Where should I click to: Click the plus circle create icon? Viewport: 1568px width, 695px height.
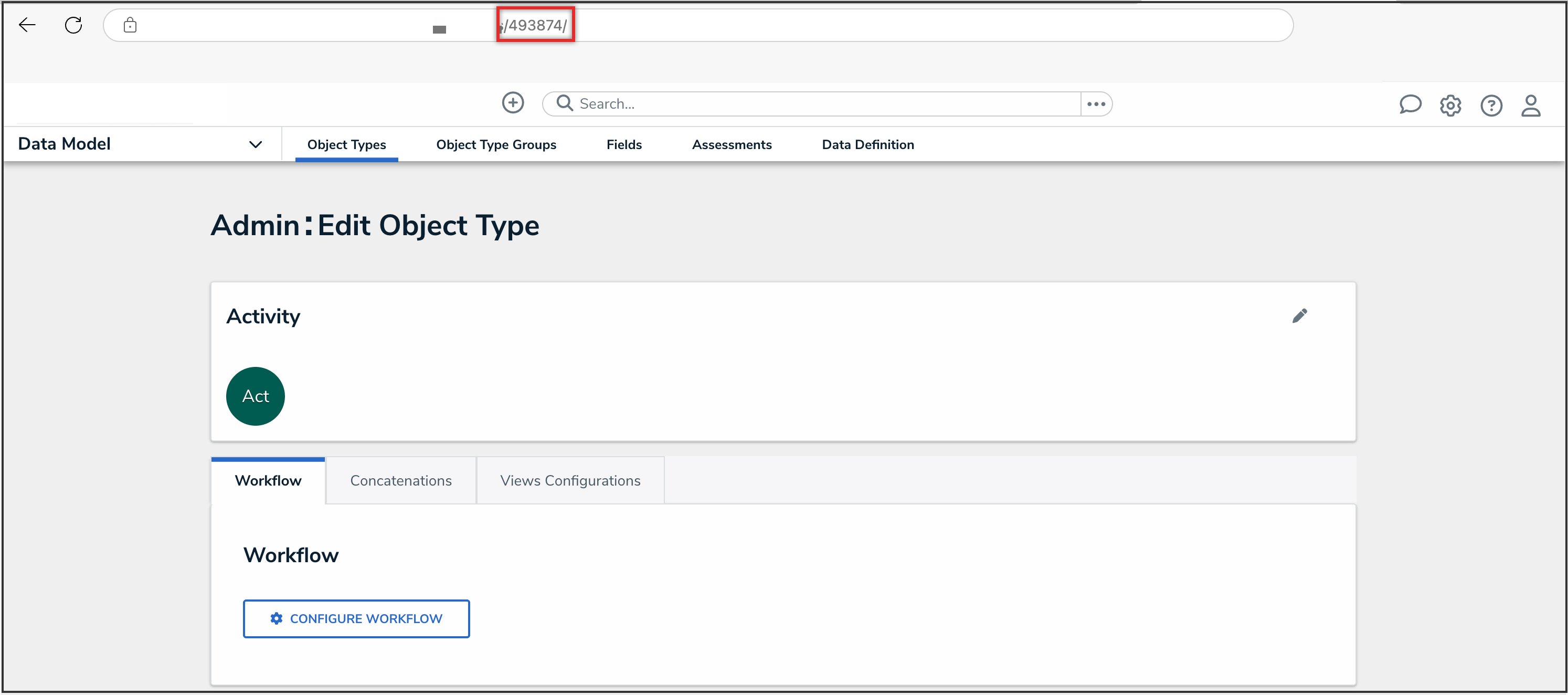pos(513,103)
